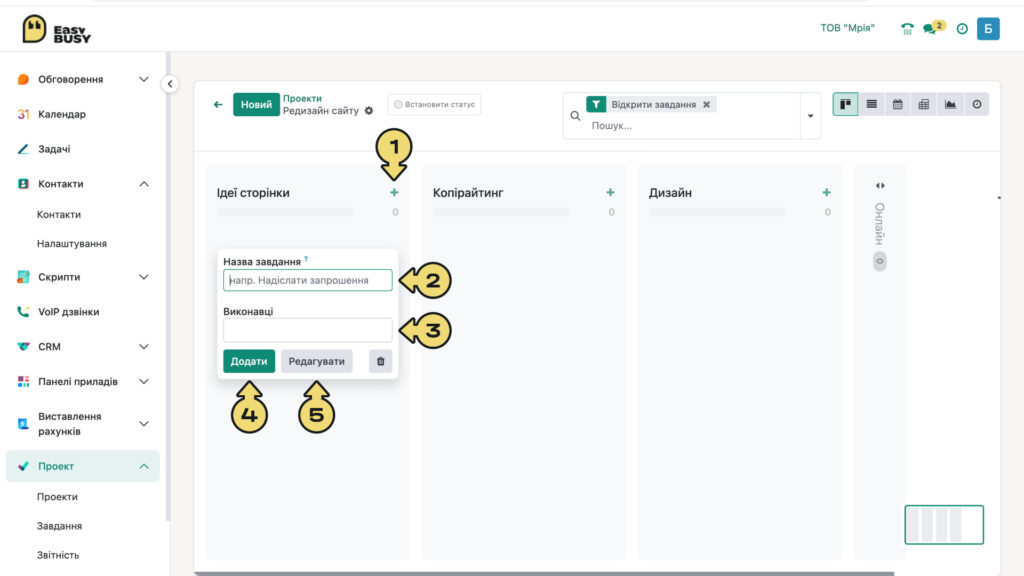Expand the Обговорення menu
The width and height of the screenshot is (1024, 576).
pos(144,79)
